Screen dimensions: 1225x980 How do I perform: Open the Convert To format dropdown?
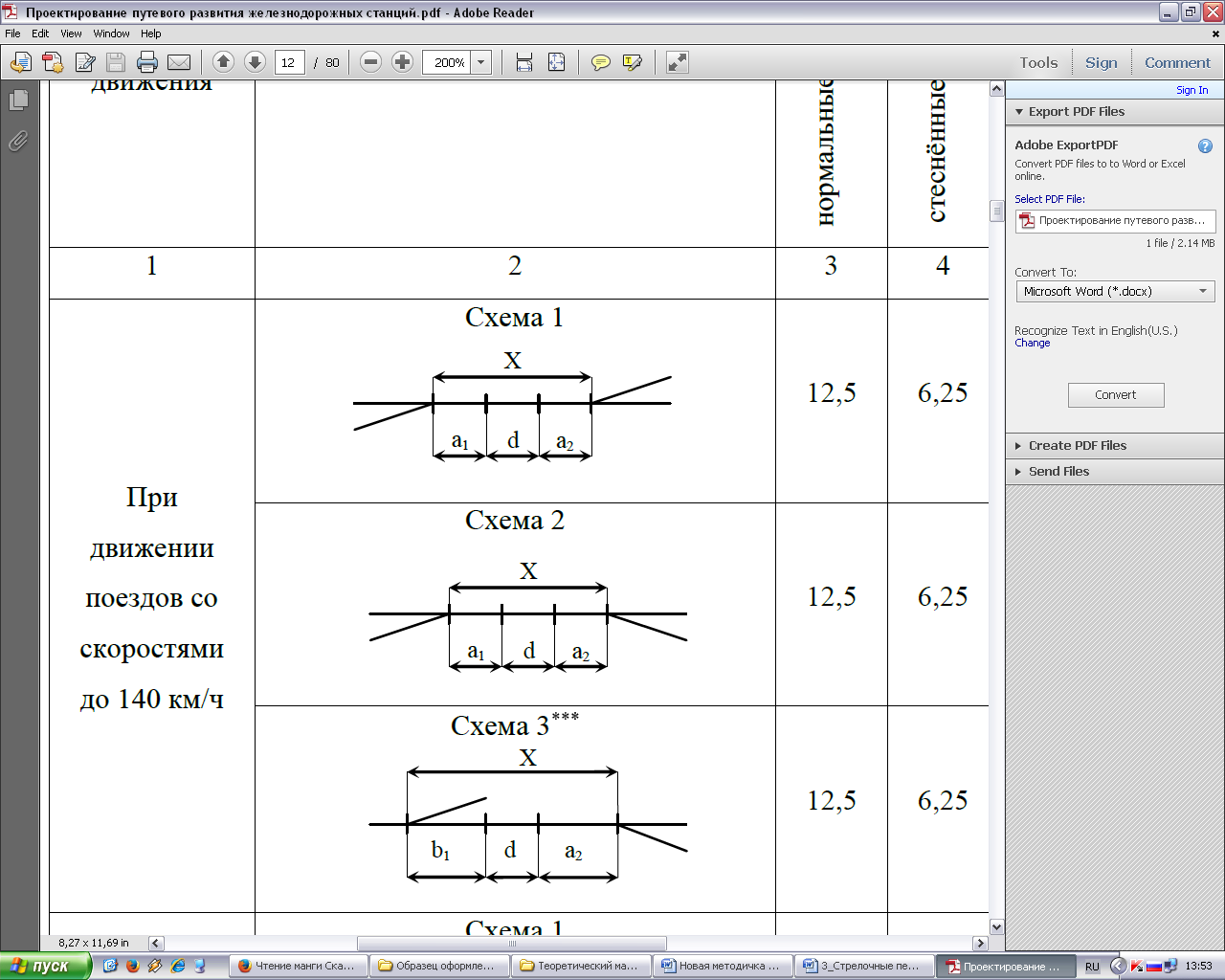[1115, 292]
